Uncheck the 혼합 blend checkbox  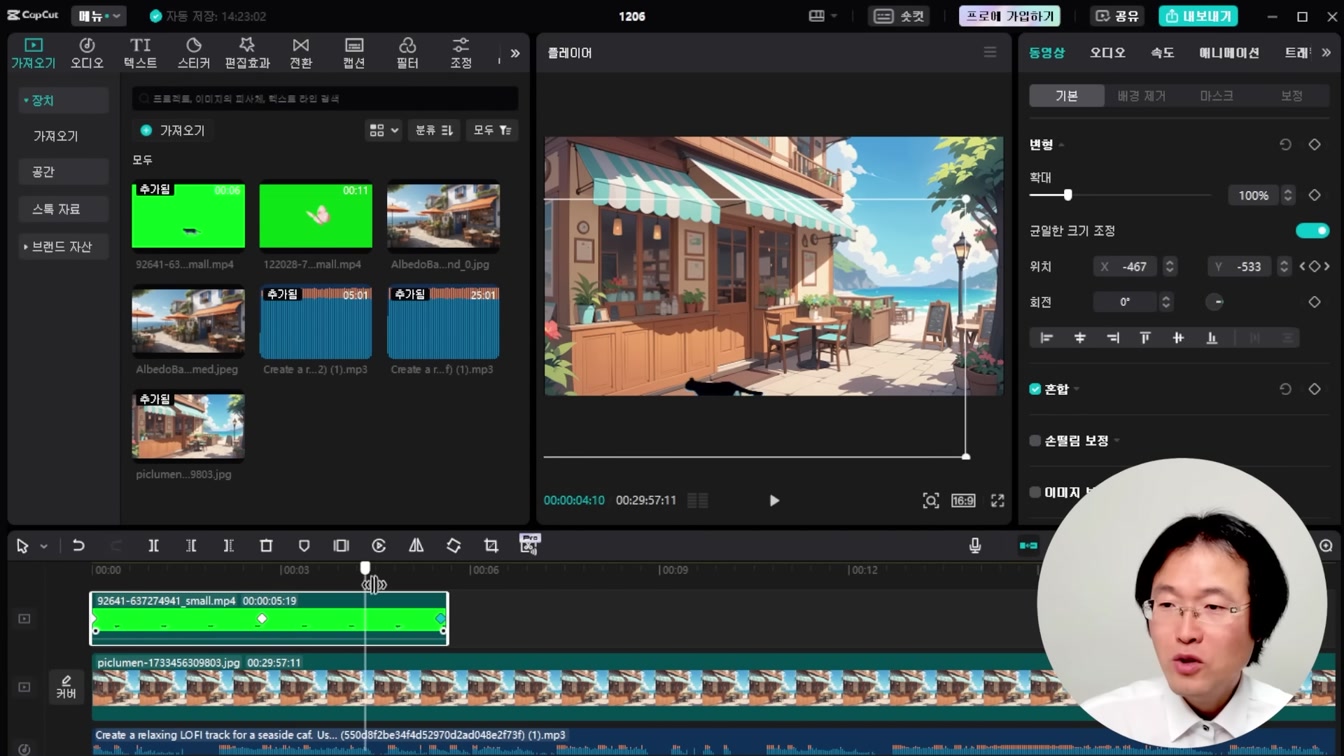1035,389
